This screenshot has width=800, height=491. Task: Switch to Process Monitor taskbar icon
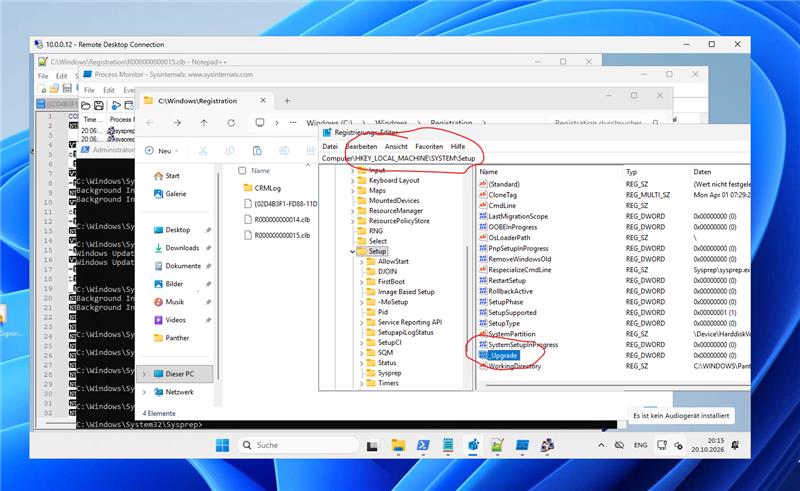547,445
